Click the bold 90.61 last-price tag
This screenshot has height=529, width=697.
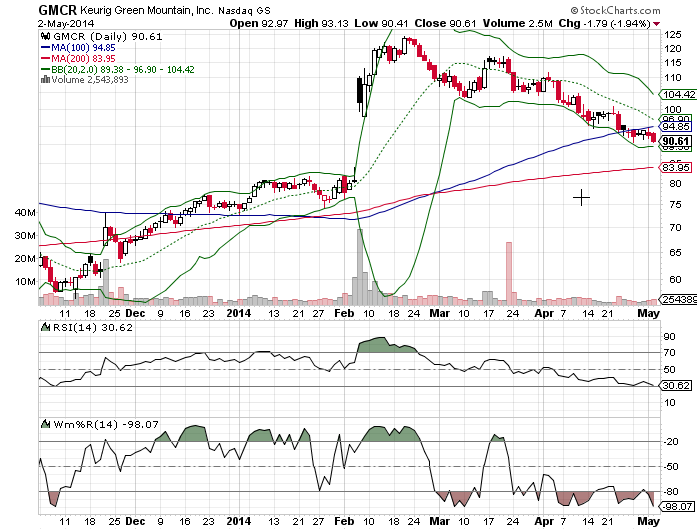pos(675,141)
